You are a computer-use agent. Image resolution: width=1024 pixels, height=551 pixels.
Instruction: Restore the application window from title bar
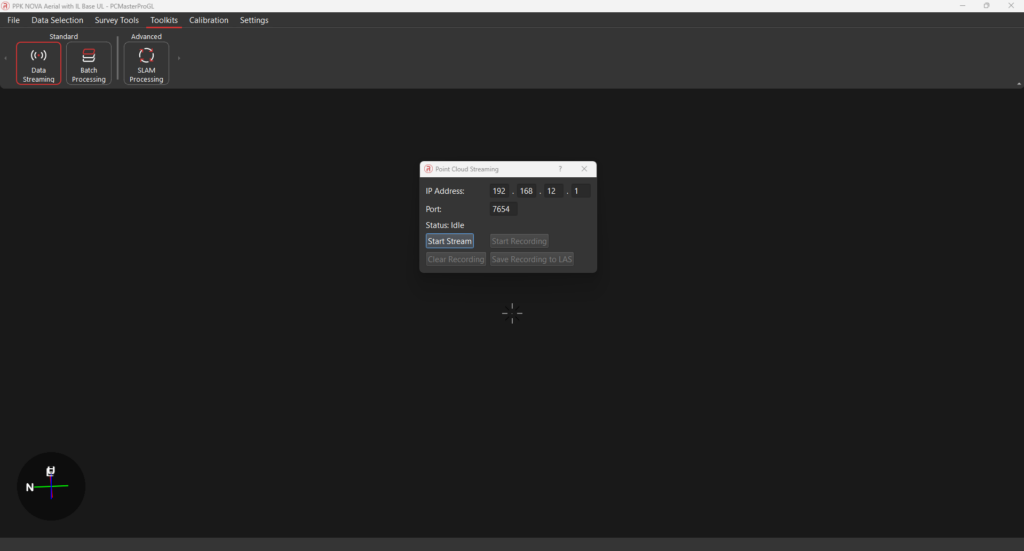[986, 6]
